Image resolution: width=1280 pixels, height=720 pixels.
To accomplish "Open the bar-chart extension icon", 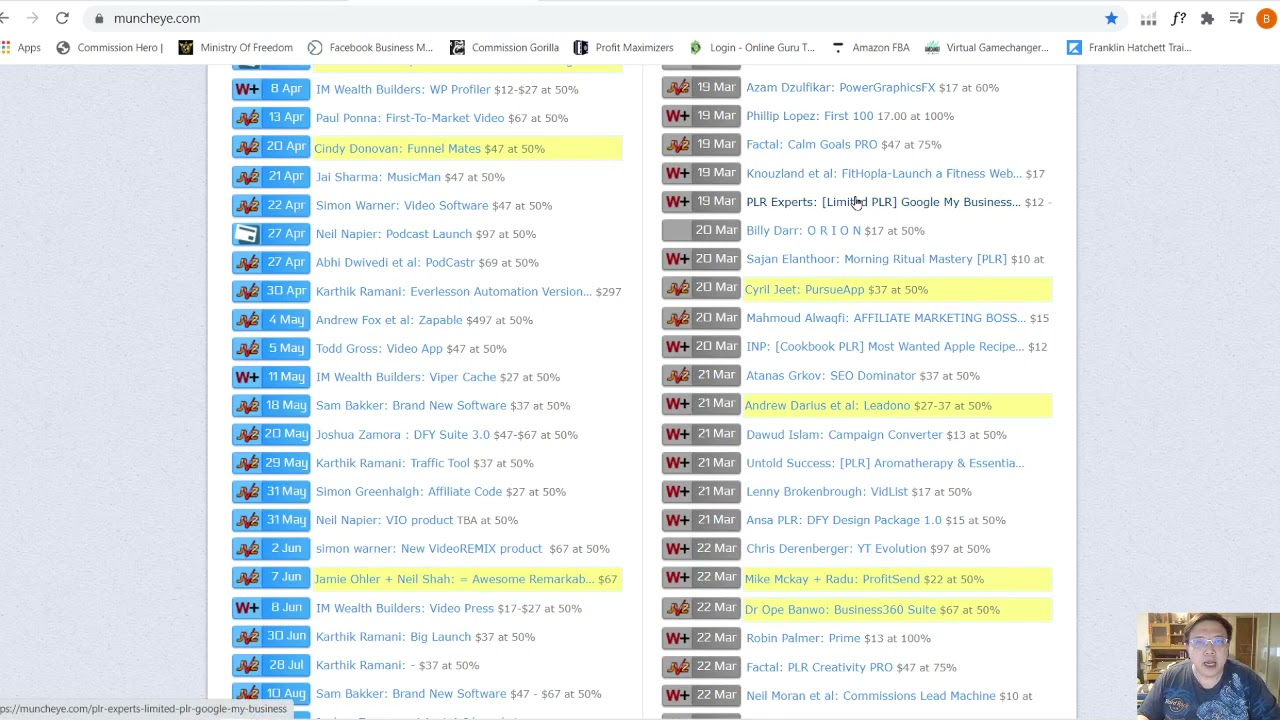I will [1148, 18].
